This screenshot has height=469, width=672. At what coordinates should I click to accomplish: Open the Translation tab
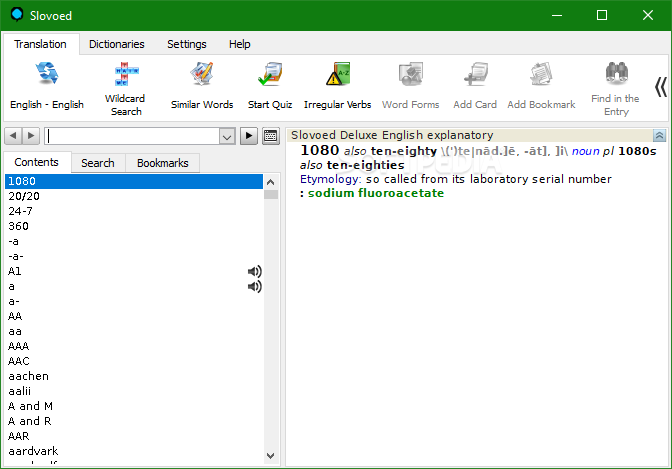pos(40,44)
